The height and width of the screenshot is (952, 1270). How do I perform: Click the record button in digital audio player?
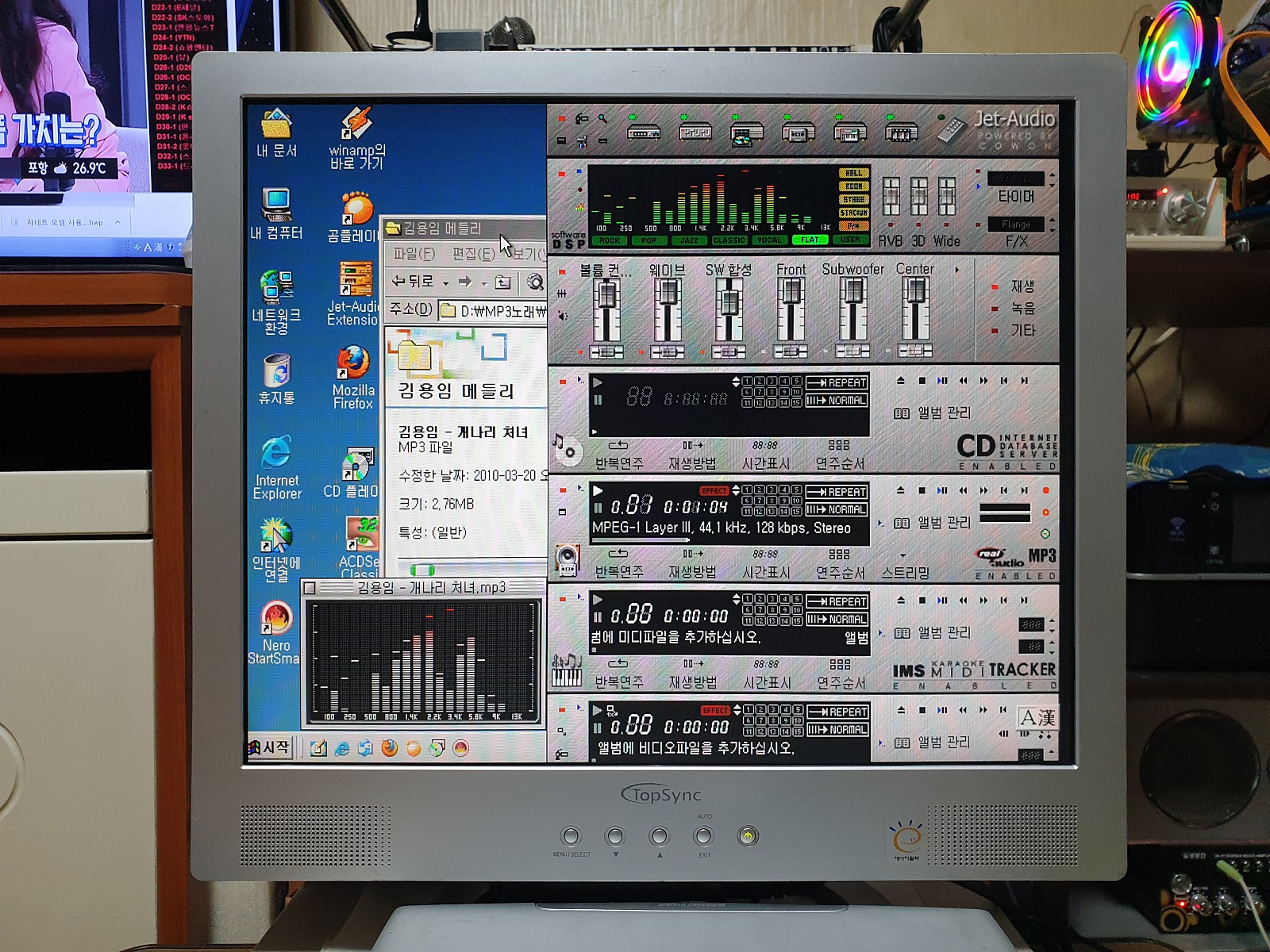click(x=1045, y=490)
